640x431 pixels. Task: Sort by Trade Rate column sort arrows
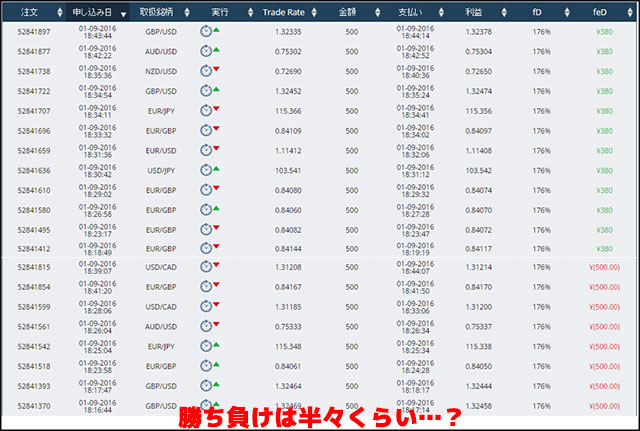[314, 13]
